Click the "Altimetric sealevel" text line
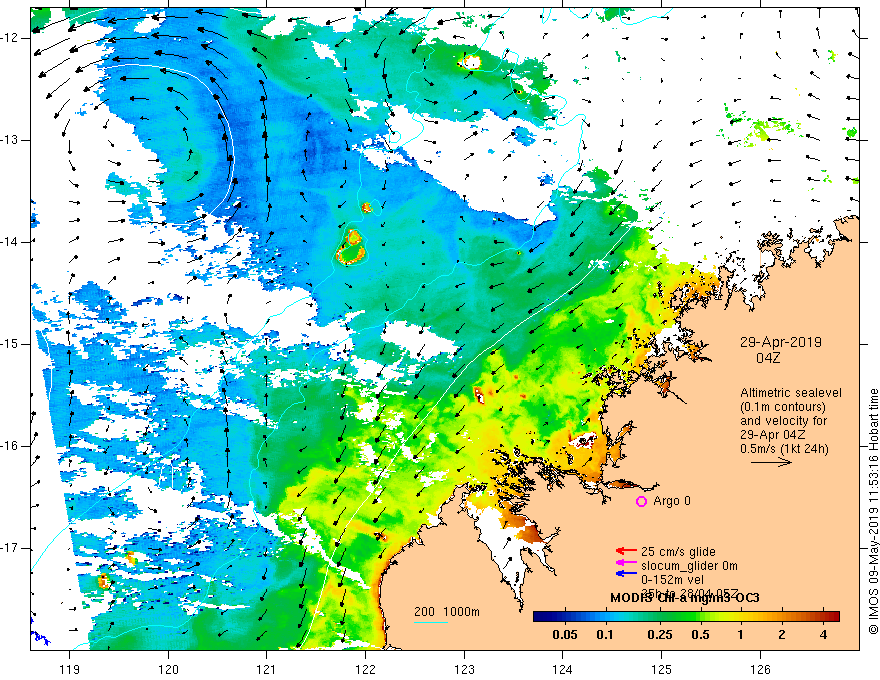This screenshot has height=680, width=880. [790, 393]
